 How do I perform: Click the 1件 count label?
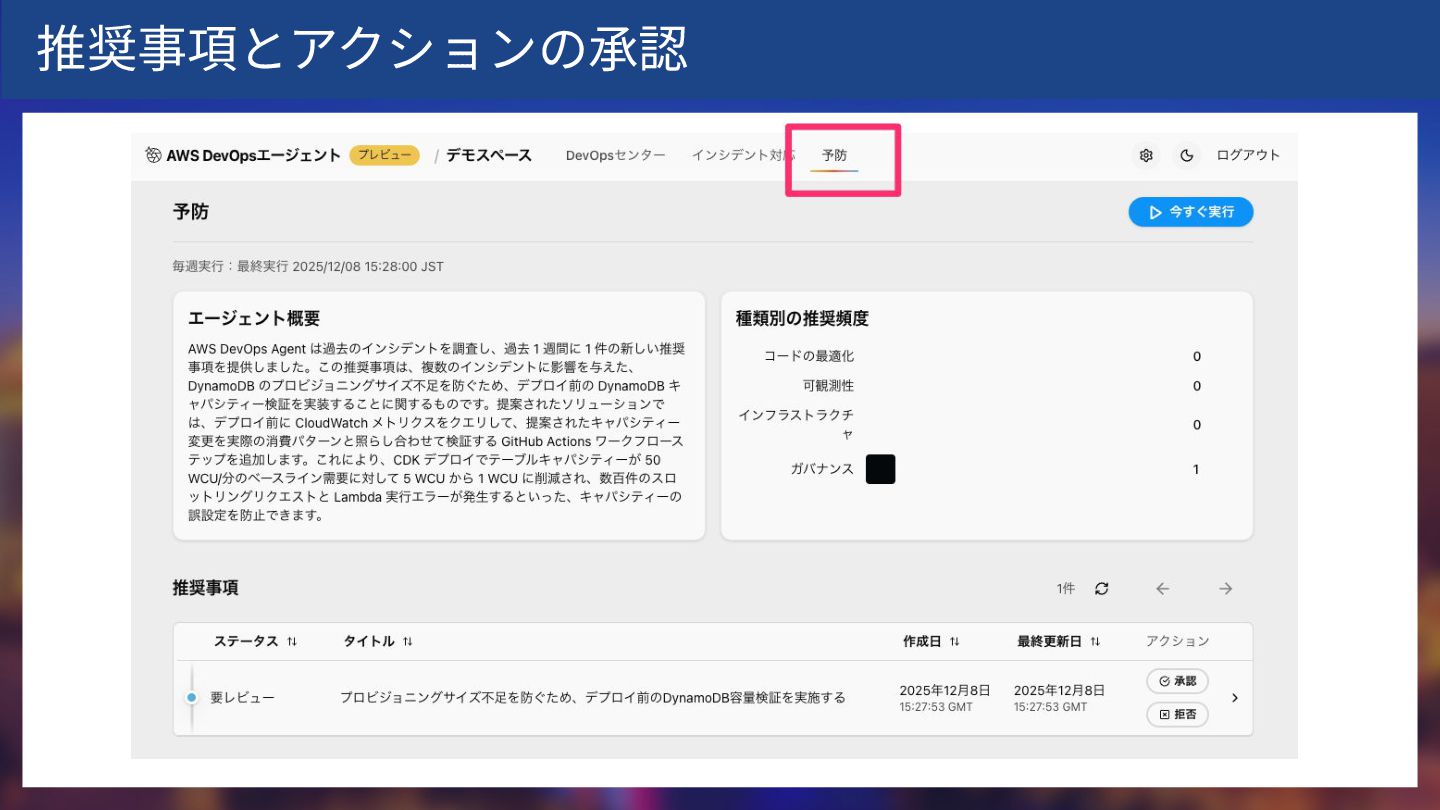click(1066, 589)
